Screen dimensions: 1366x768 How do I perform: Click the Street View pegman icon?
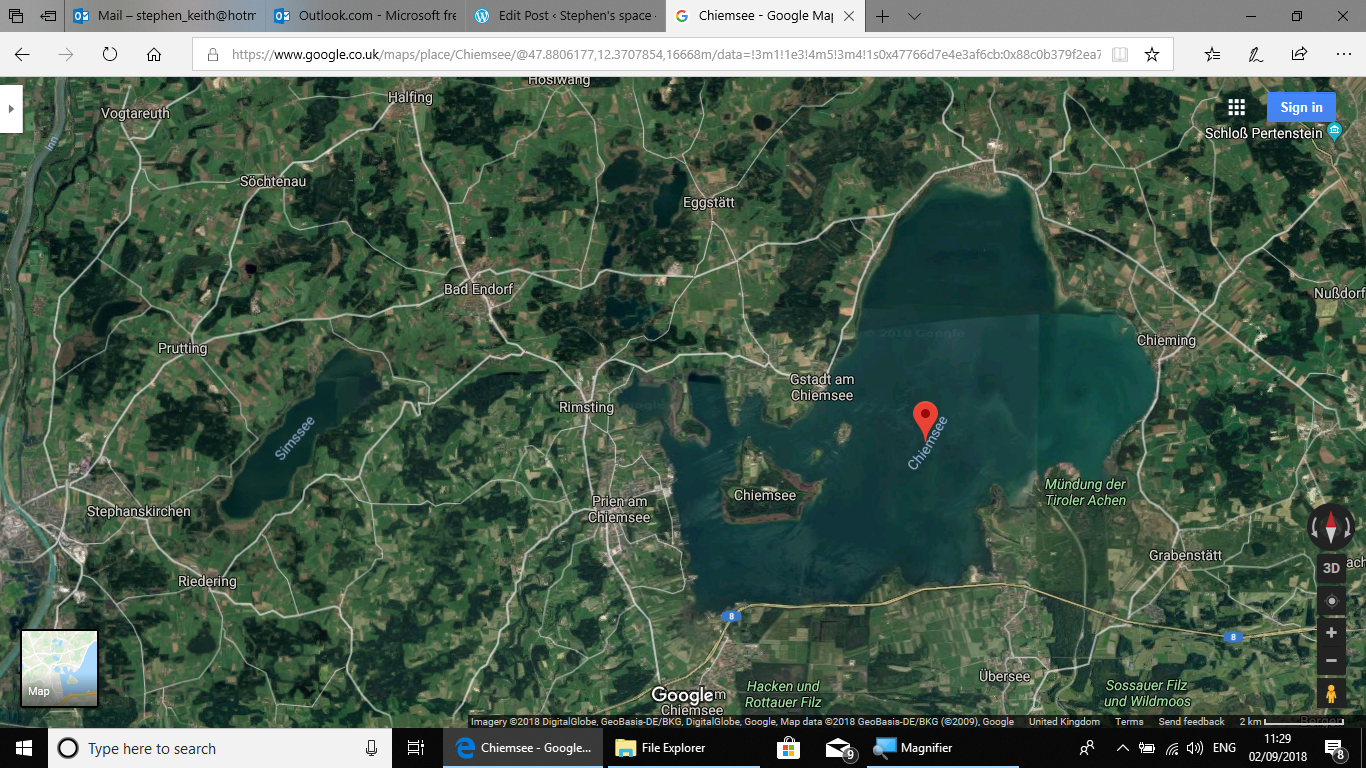click(1331, 693)
